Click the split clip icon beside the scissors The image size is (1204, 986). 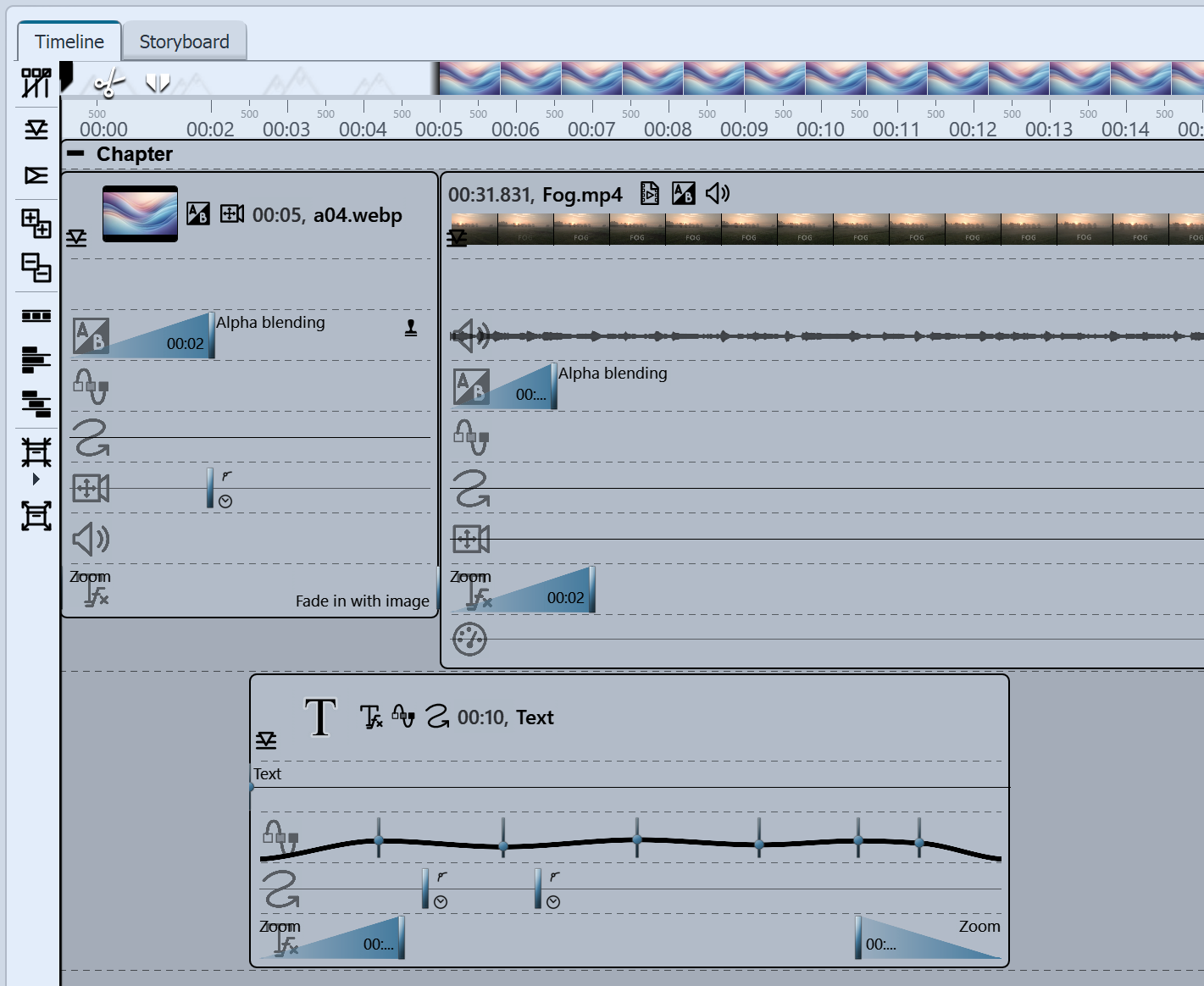[x=158, y=82]
